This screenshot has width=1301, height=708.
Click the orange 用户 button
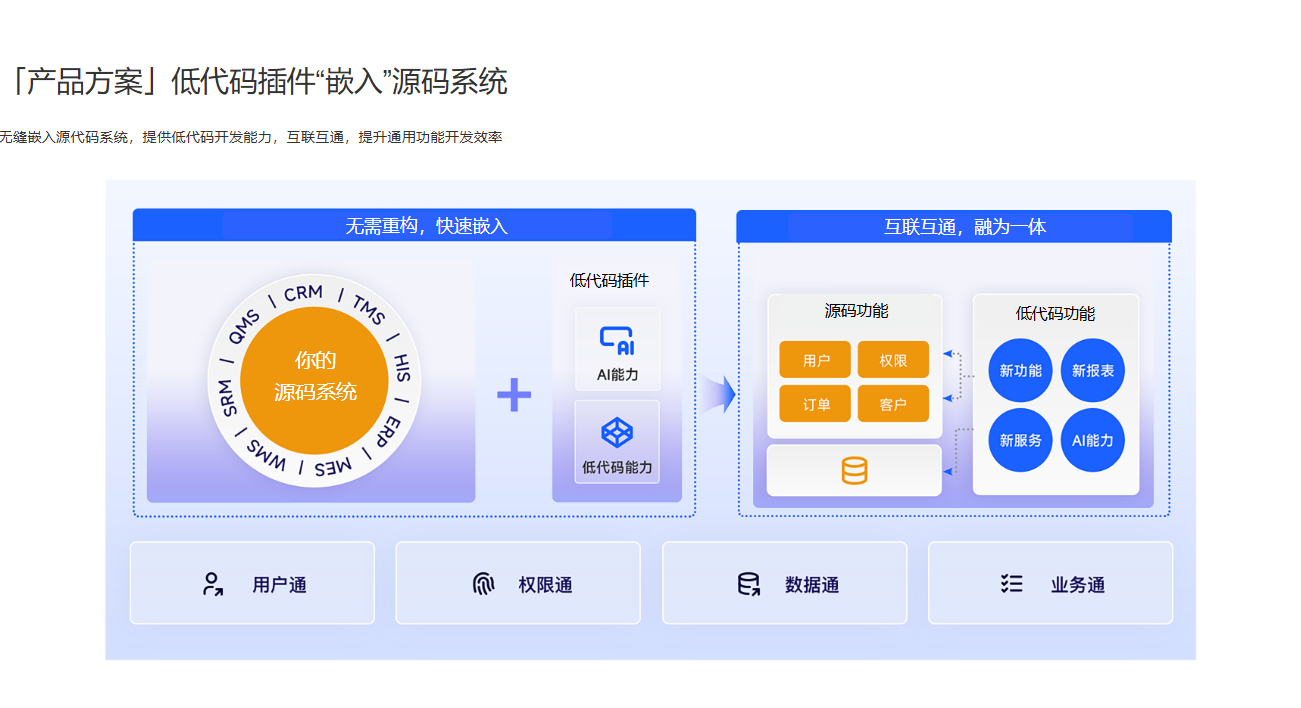point(815,360)
